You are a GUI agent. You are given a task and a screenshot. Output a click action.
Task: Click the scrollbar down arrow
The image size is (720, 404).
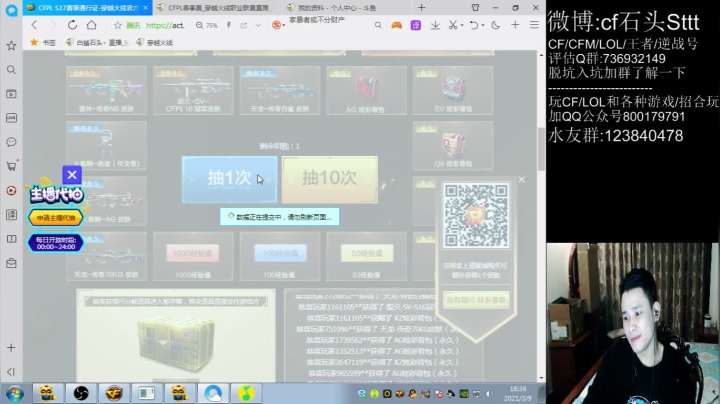(x=541, y=378)
